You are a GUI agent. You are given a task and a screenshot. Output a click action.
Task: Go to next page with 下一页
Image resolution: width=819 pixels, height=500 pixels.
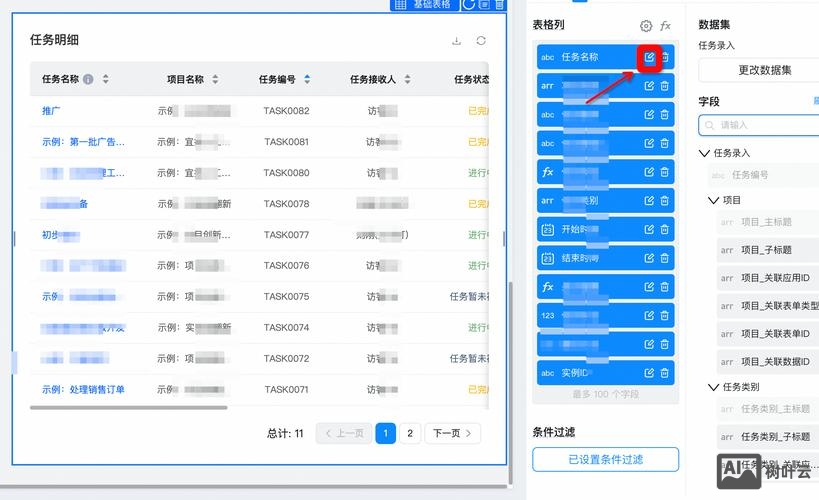pyautogui.click(x=452, y=433)
